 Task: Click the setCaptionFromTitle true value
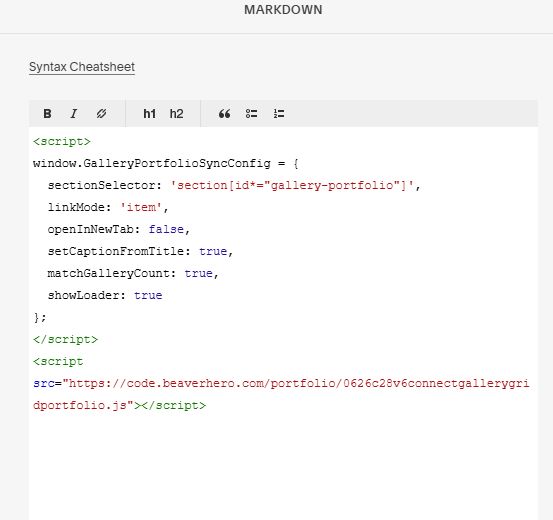(213, 251)
